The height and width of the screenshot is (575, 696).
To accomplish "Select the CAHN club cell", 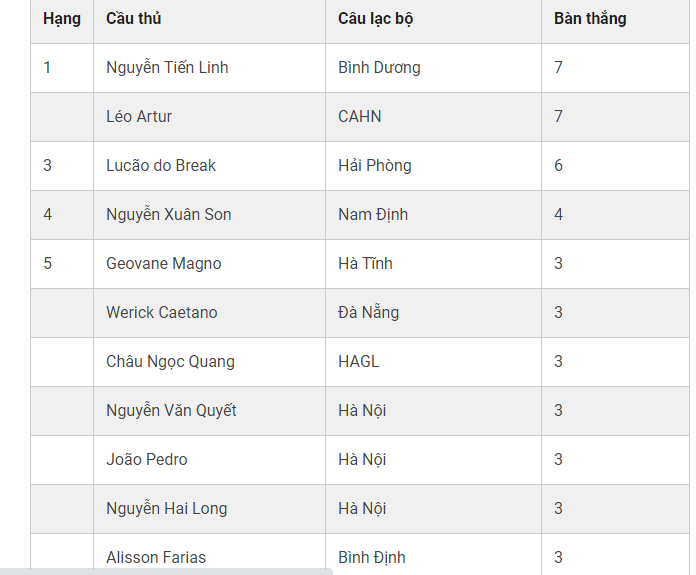I will (360, 117).
